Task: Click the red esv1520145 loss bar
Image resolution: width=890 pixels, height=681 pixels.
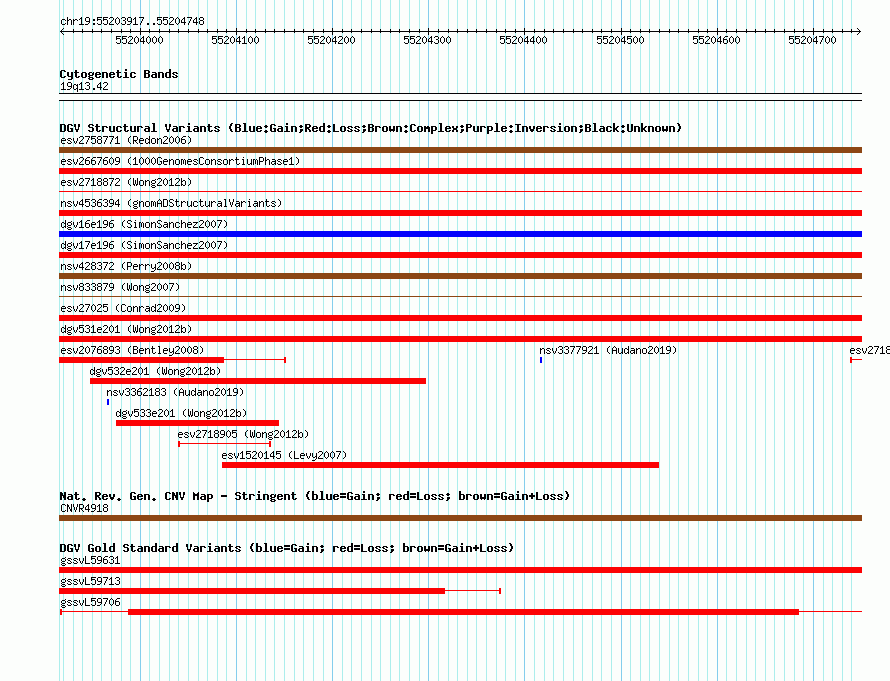Action: (440, 465)
